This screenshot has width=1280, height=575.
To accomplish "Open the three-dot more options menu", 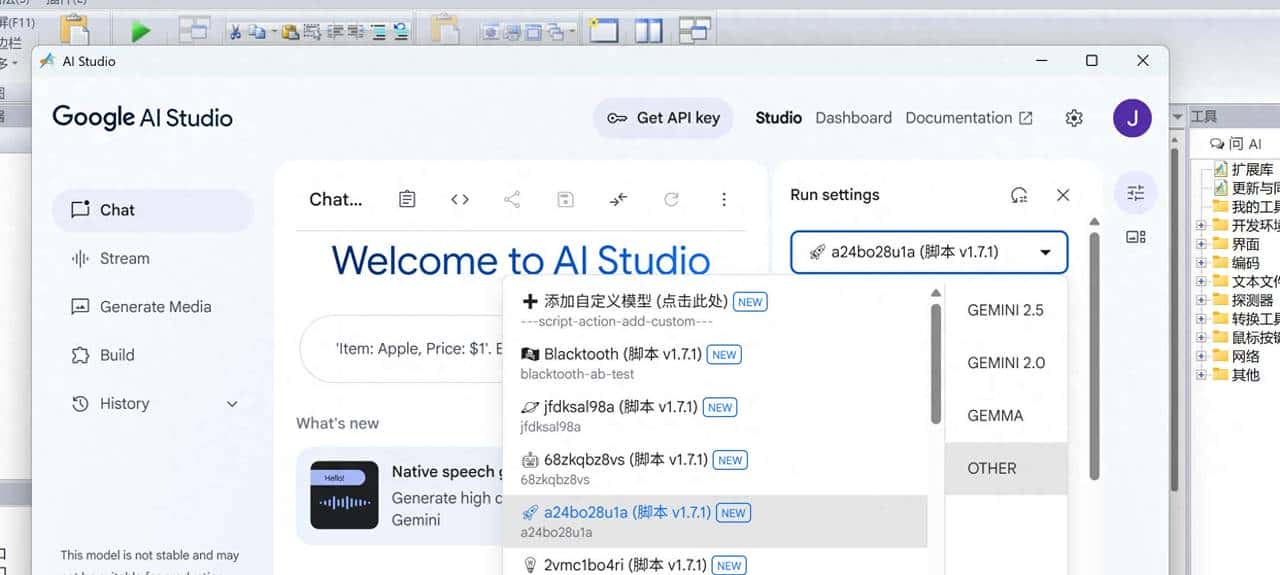I will (x=724, y=199).
